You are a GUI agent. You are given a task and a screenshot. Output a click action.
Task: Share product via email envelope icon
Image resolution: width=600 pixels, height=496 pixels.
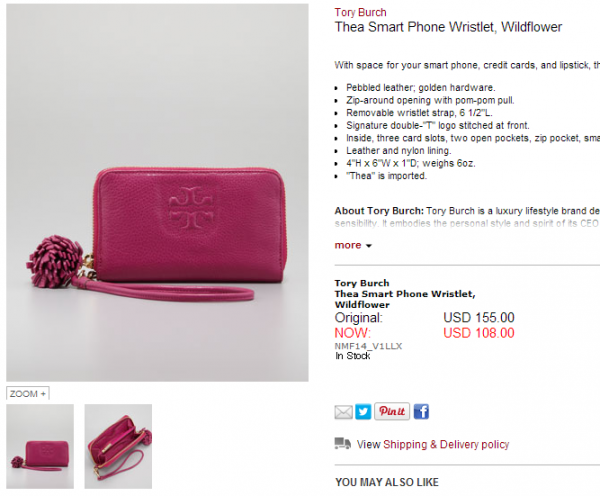(x=343, y=412)
